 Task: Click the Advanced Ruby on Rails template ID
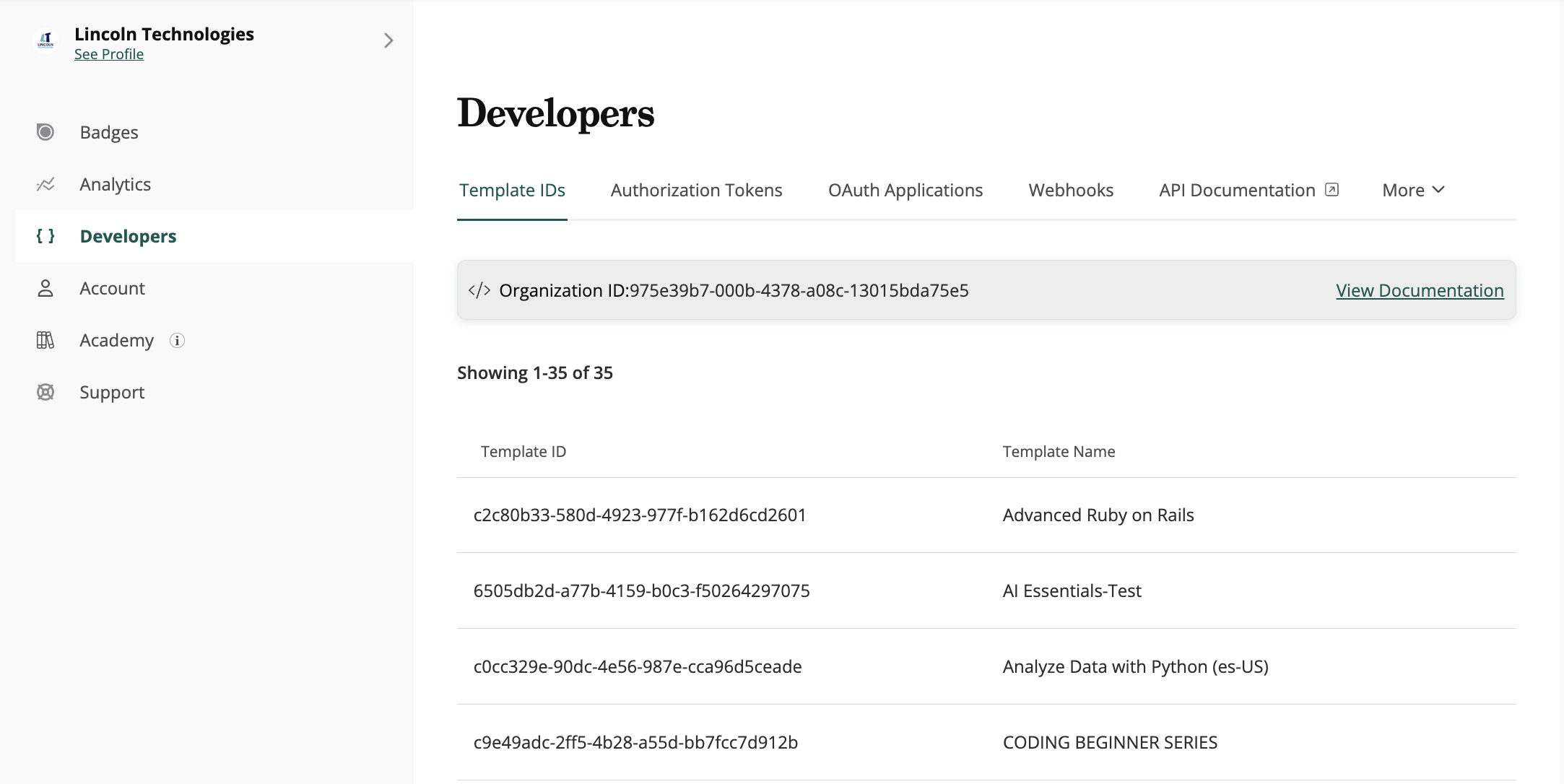[x=639, y=515]
